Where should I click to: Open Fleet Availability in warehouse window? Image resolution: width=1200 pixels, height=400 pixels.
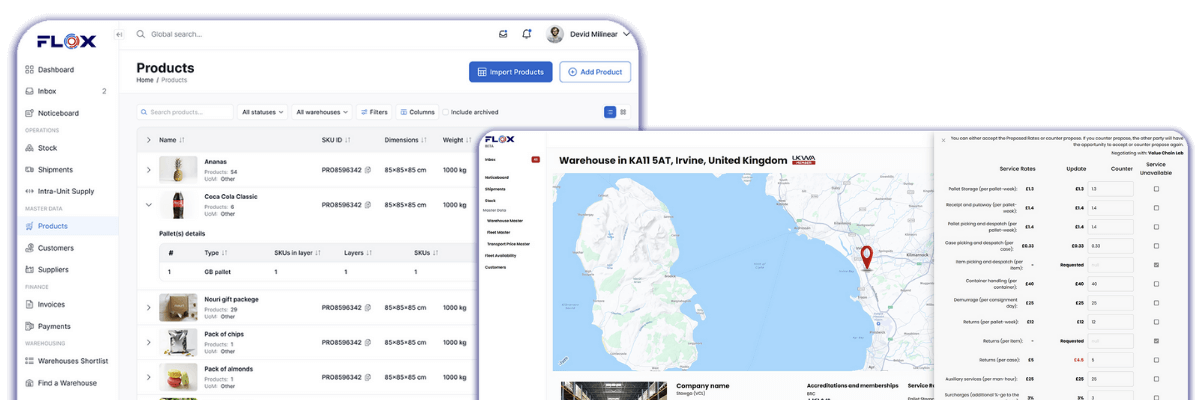(x=502, y=256)
